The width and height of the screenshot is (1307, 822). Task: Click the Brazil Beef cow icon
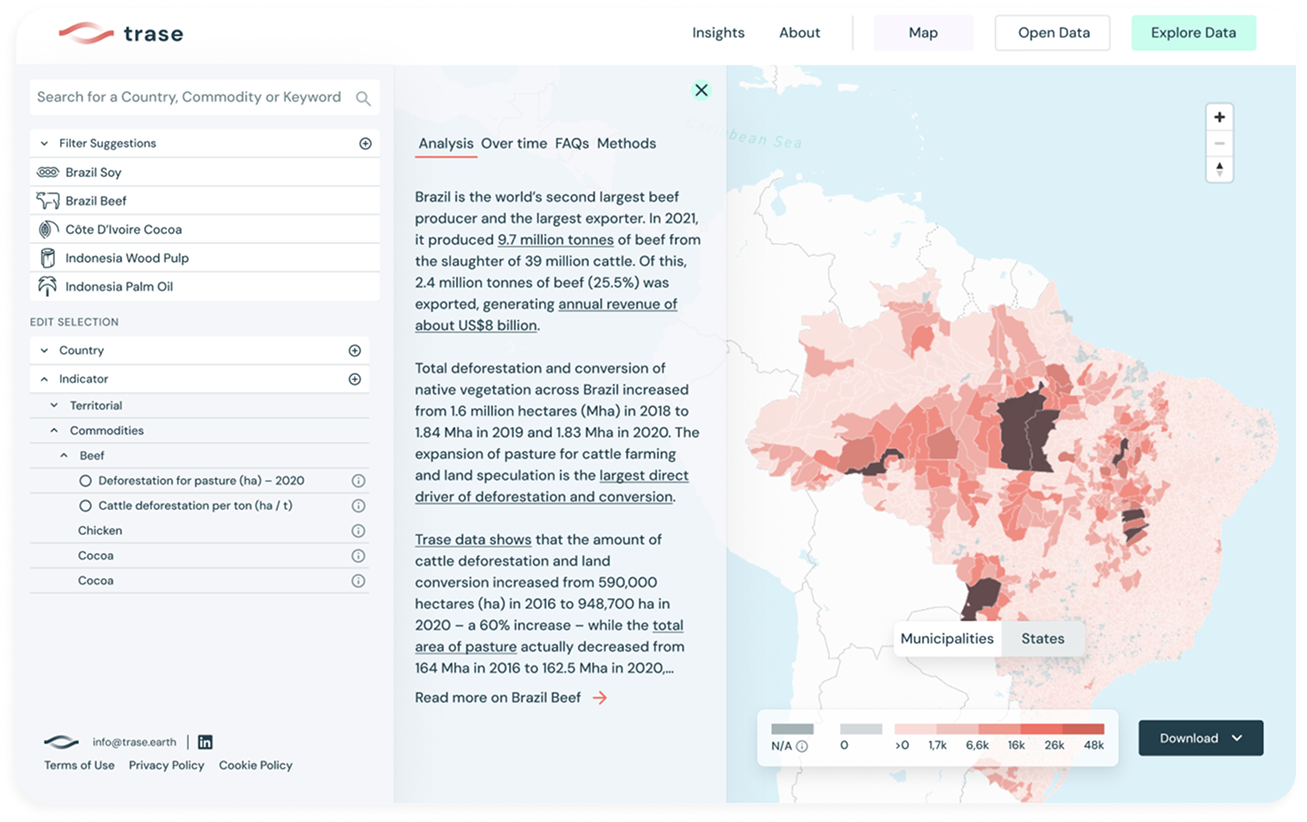[48, 201]
